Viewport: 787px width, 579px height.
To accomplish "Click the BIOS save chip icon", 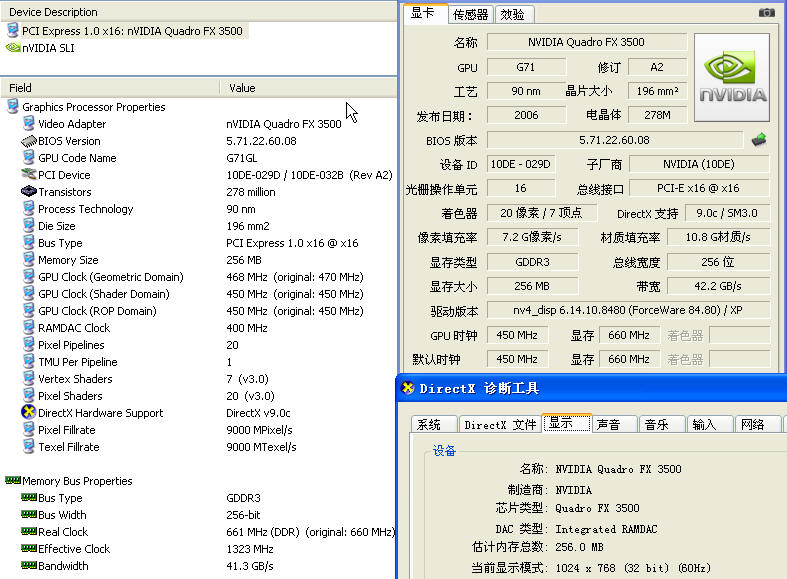I will click(759, 139).
